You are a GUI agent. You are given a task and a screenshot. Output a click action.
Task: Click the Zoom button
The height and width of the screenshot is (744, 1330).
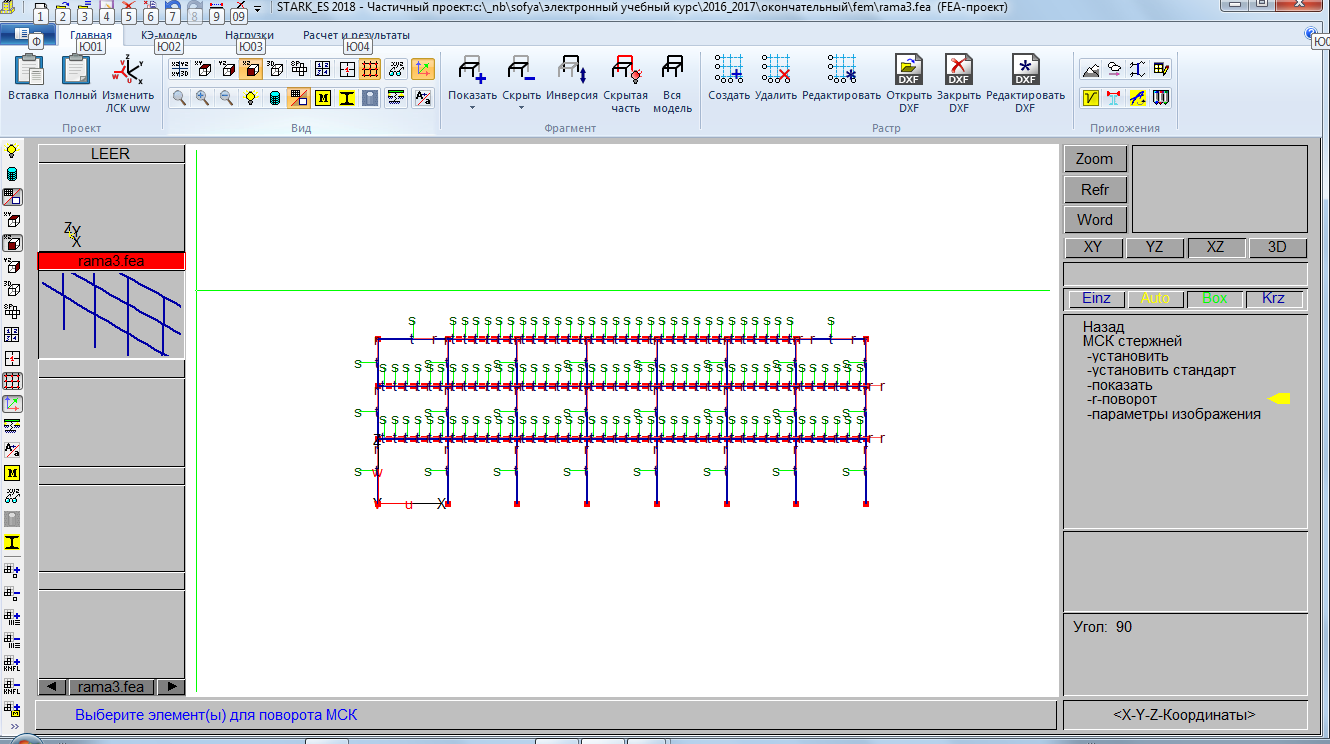[x=1095, y=159]
